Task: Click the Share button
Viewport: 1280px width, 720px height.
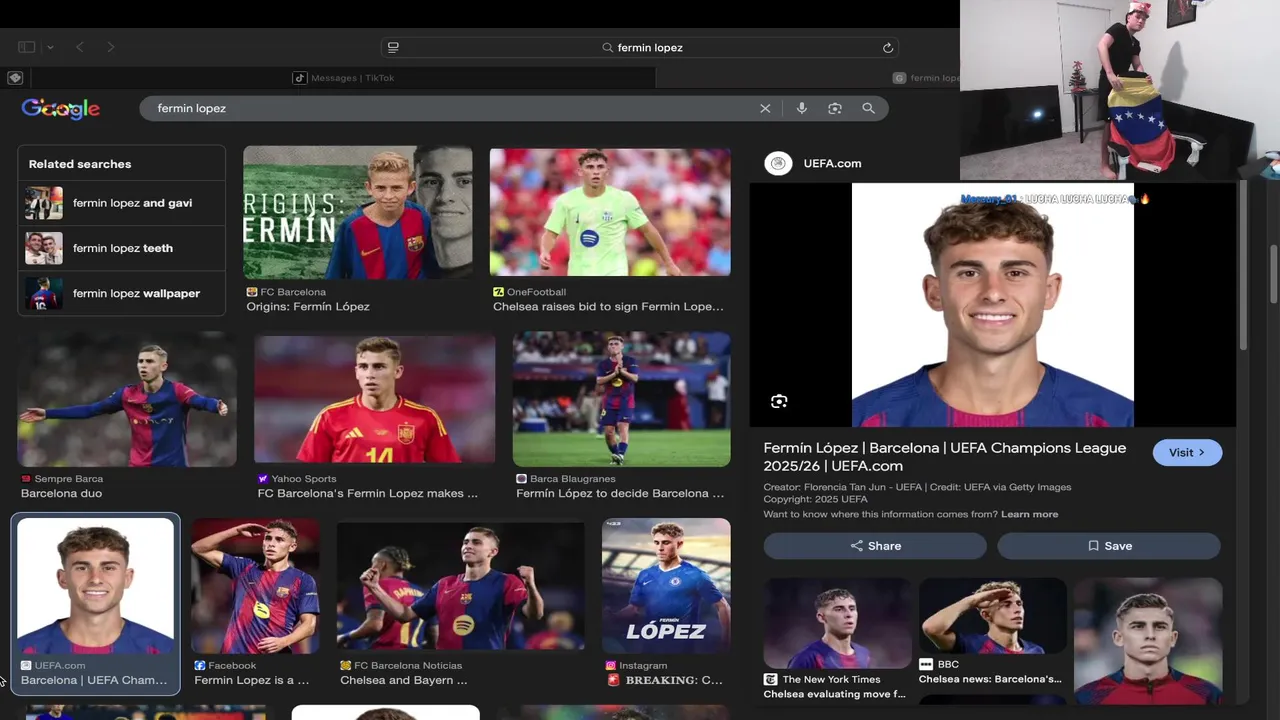Action: [x=875, y=546]
